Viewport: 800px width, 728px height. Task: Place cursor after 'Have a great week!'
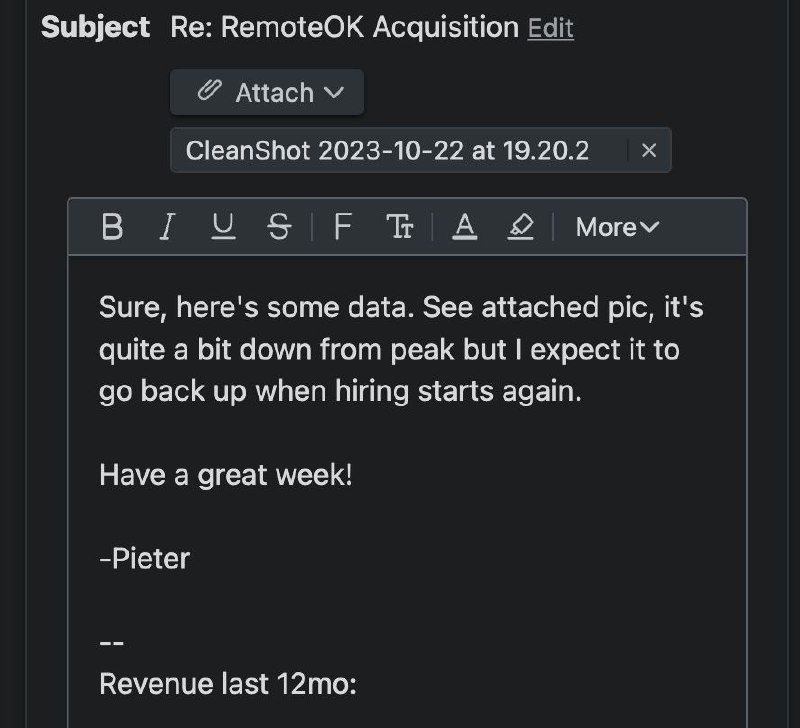click(x=353, y=475)
